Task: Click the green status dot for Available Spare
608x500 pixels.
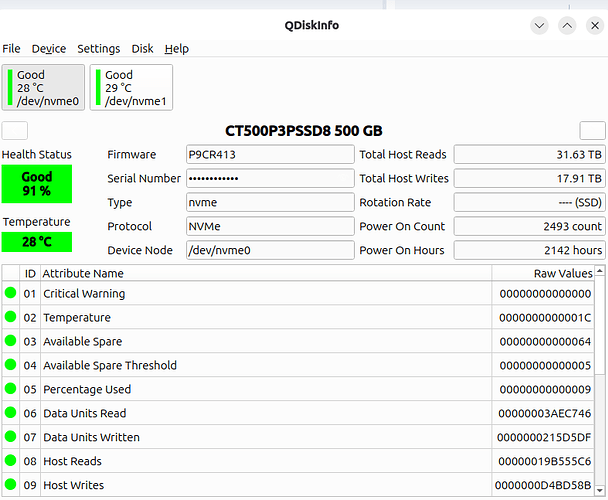Action: pyautogui.click(x=10, y=341)
